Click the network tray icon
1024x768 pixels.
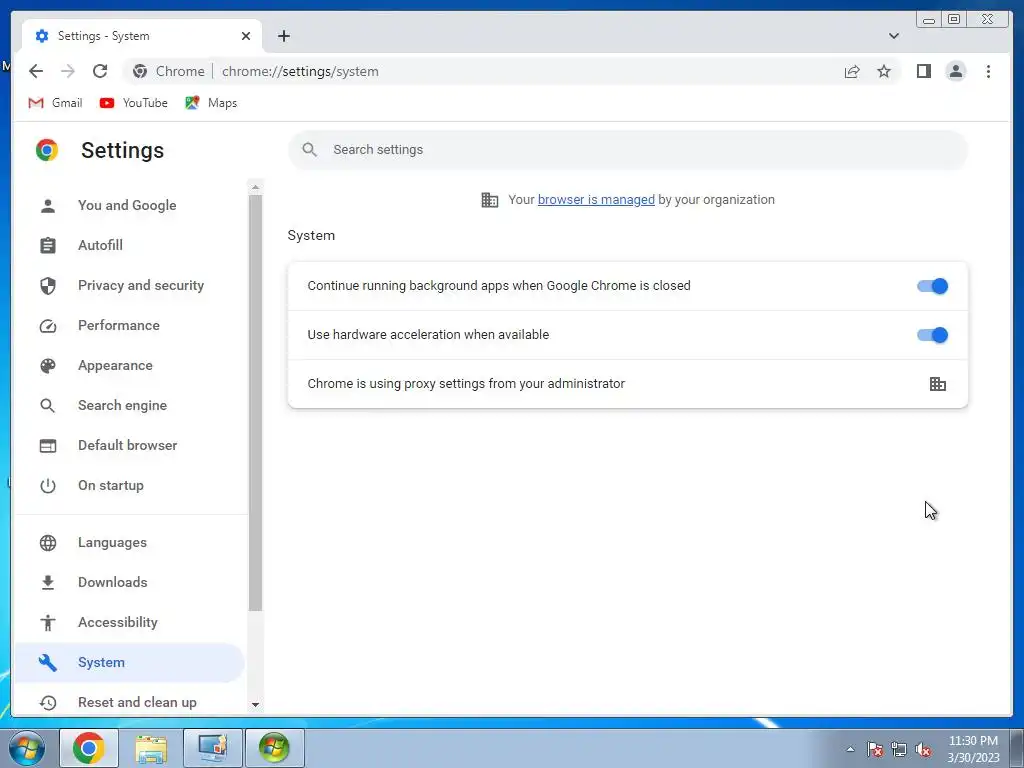pyautogui.click(x=899, y=749)
